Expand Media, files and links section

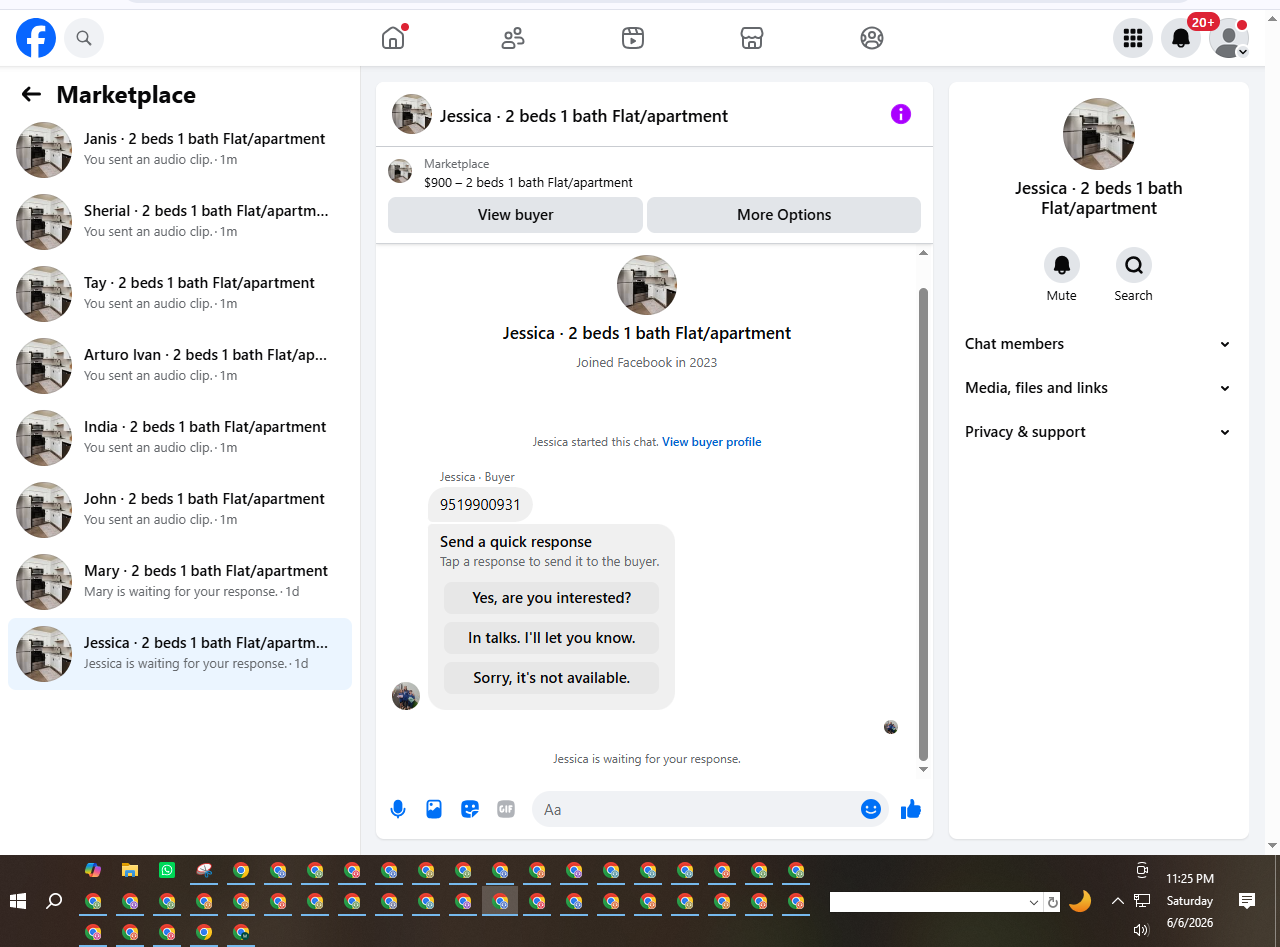1098,388
